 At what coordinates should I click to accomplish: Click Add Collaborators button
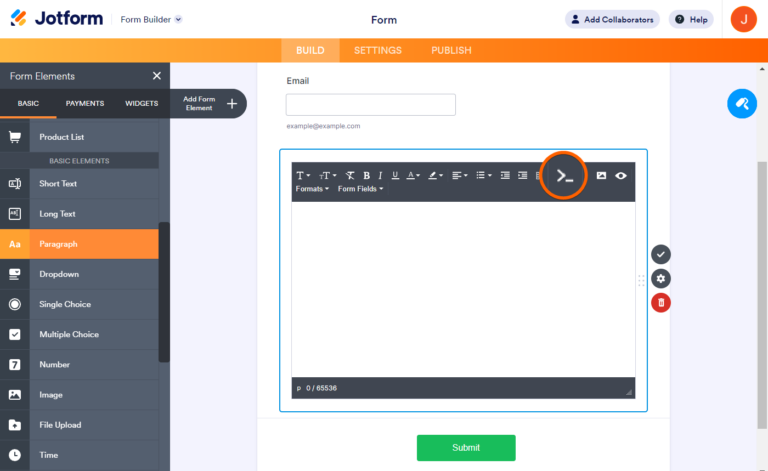pos(612,20)
